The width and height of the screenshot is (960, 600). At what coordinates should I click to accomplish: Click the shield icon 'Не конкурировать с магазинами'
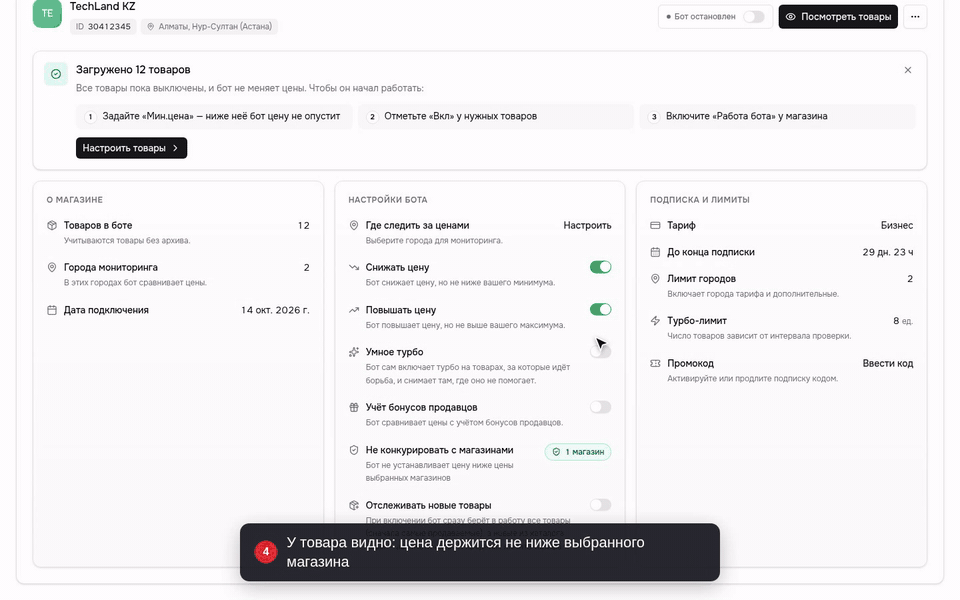coord(354,450)
